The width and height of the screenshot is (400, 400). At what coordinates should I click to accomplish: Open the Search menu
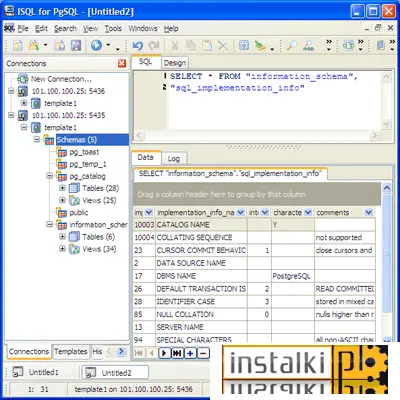pos(65,29)
